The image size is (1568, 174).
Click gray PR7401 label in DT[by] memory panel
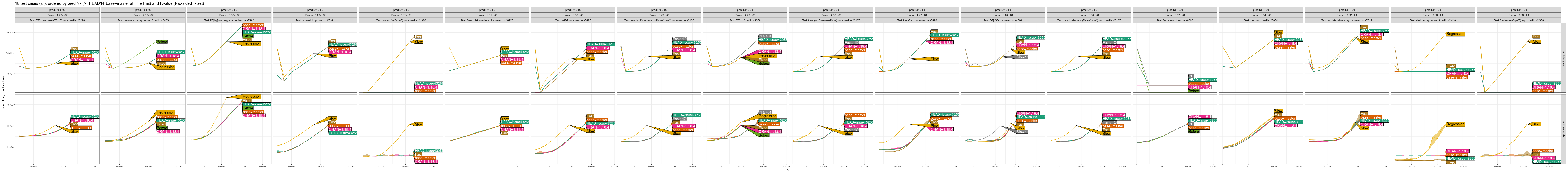point(765,36)
